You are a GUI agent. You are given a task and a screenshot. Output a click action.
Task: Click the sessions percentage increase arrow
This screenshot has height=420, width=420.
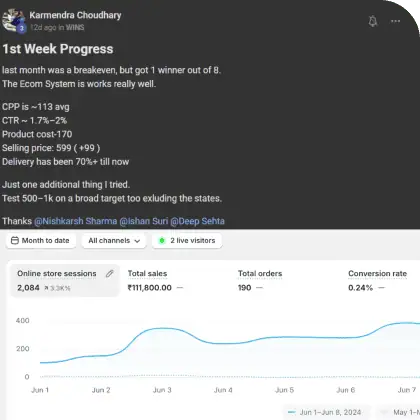coord(46,288)
